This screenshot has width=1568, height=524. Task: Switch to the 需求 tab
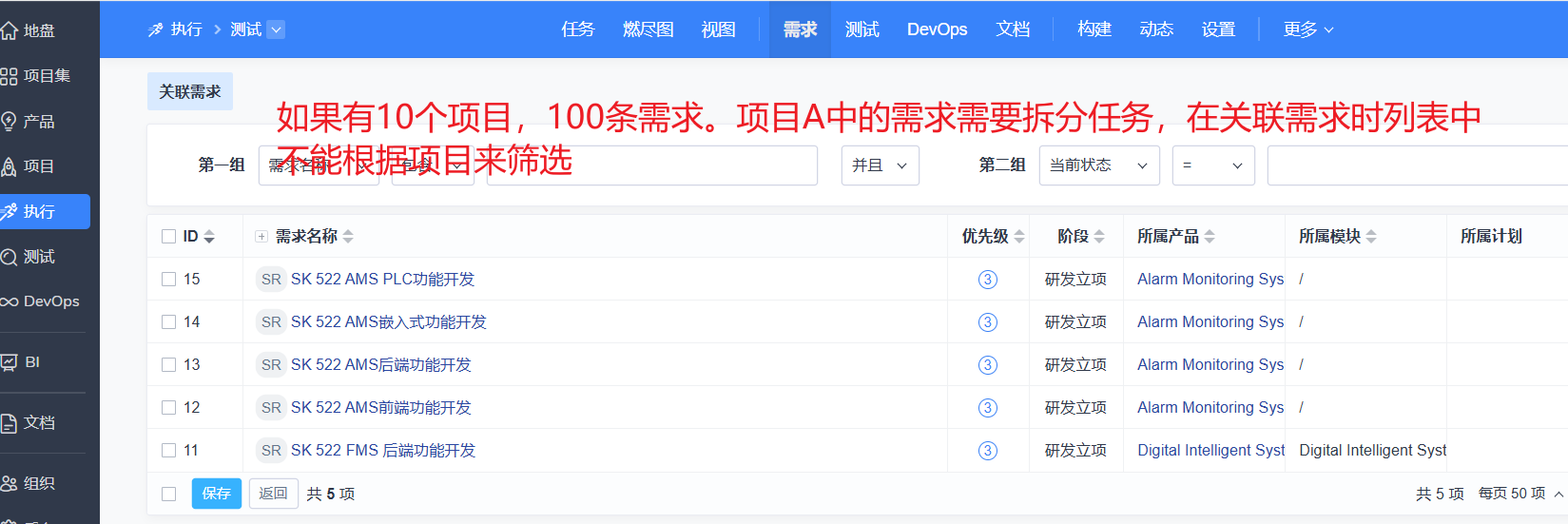click(x=800, y=29)
